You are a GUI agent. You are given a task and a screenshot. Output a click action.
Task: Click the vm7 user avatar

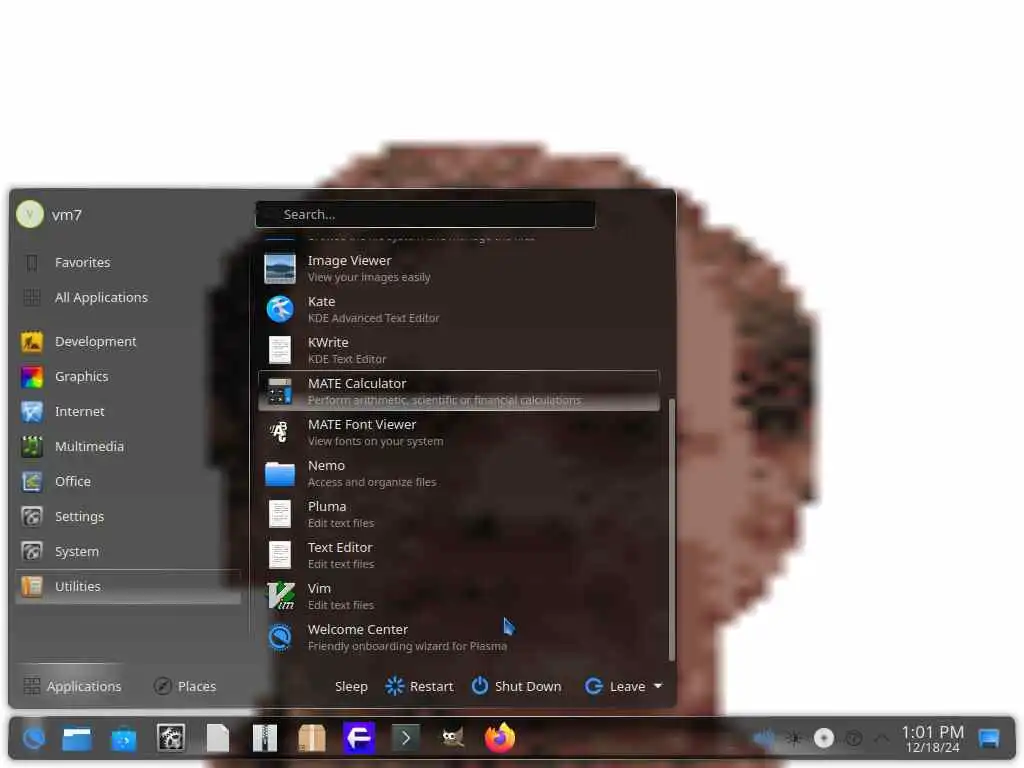coord(30,214)
